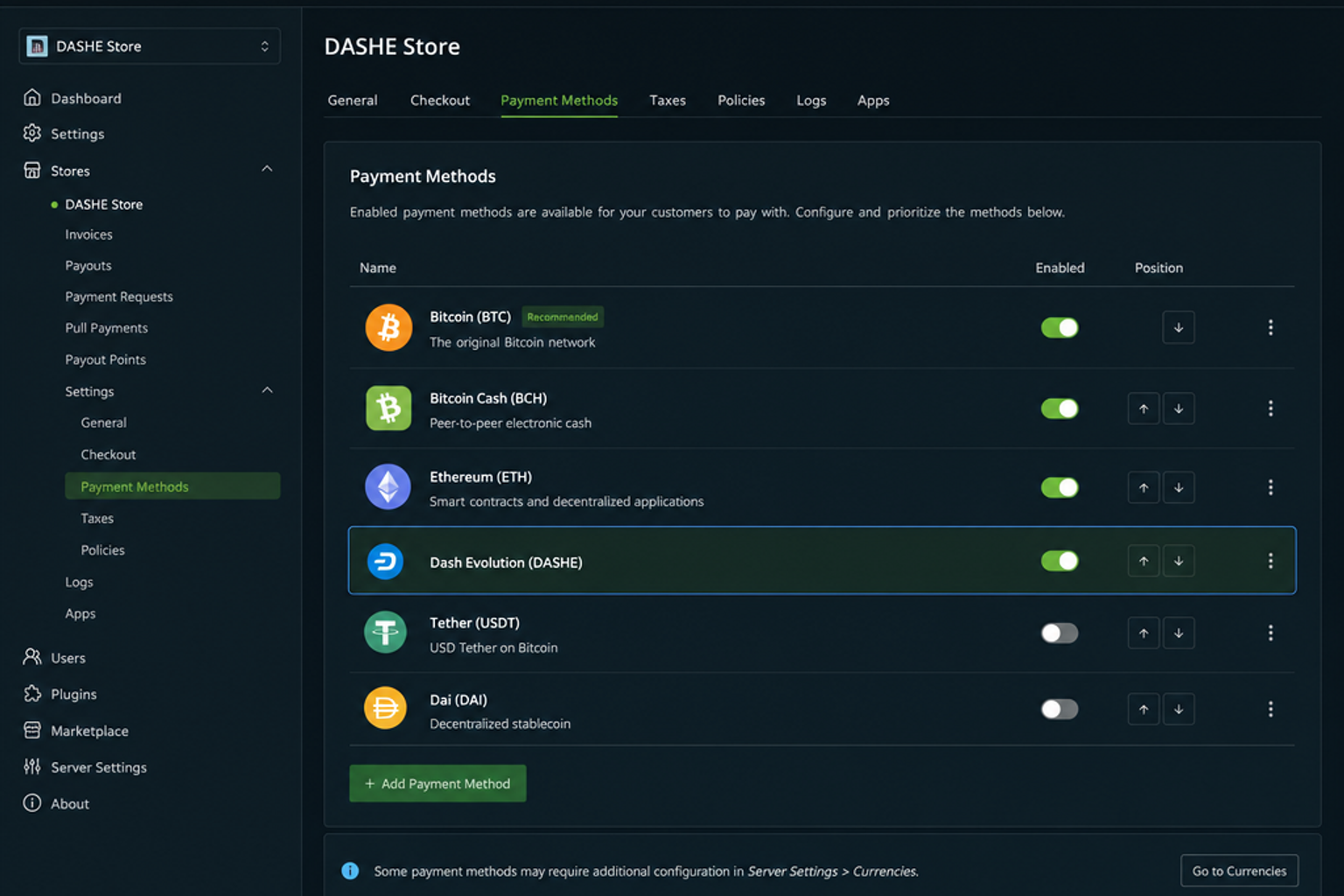Click the Dash Evolution logo icon
Image resolution: width=1344 pixels, height=896 pixels.
click(x=385, y=561)
